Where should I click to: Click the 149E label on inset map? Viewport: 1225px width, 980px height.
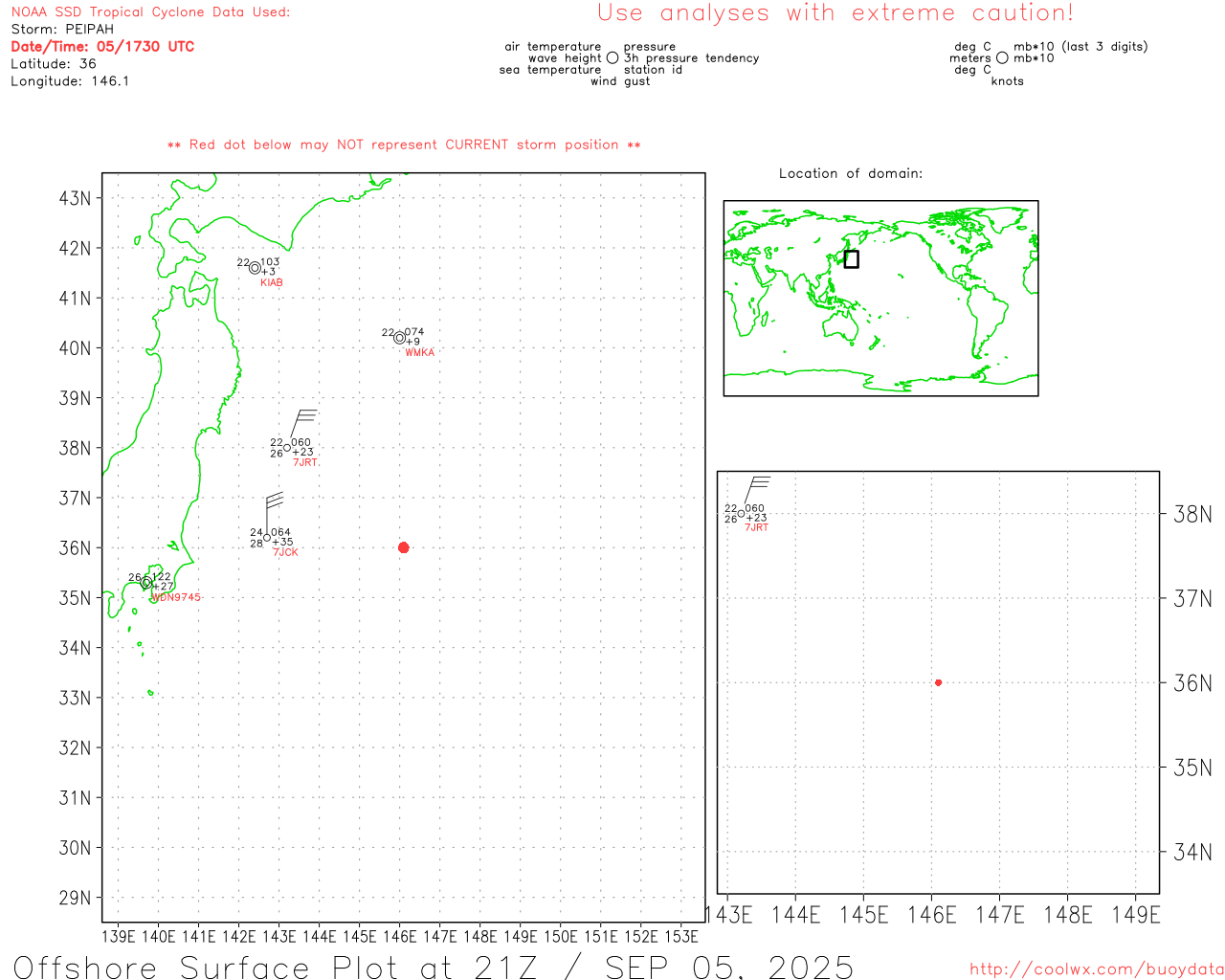click(1136, 915)
